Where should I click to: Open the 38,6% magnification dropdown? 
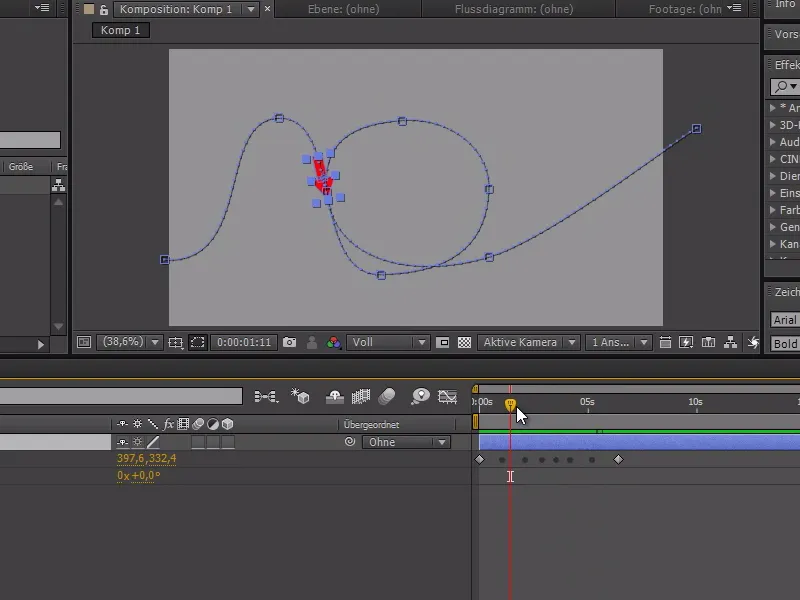pyautogui.click(x=130, y=342)
